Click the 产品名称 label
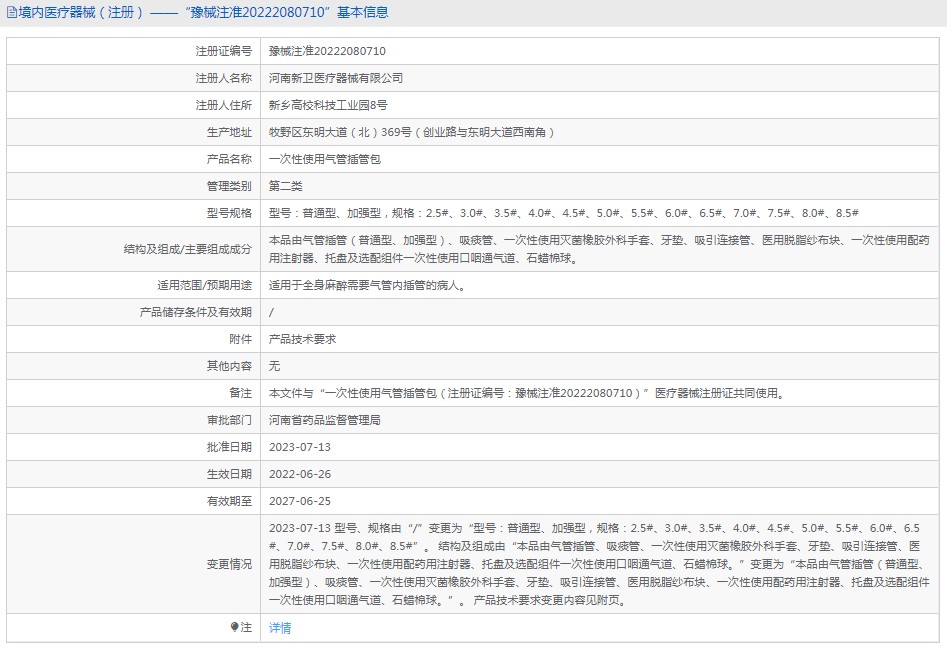 click(x=229, y=159)
